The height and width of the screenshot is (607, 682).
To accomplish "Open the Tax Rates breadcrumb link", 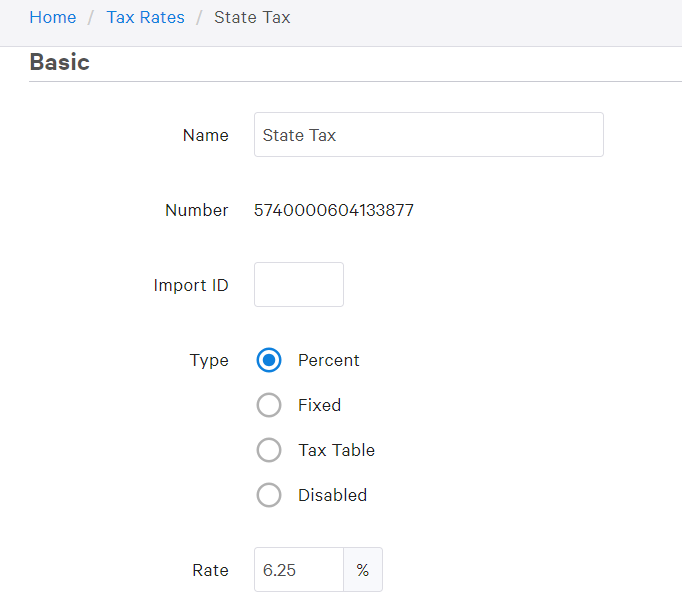I will [x=145, y=18].
